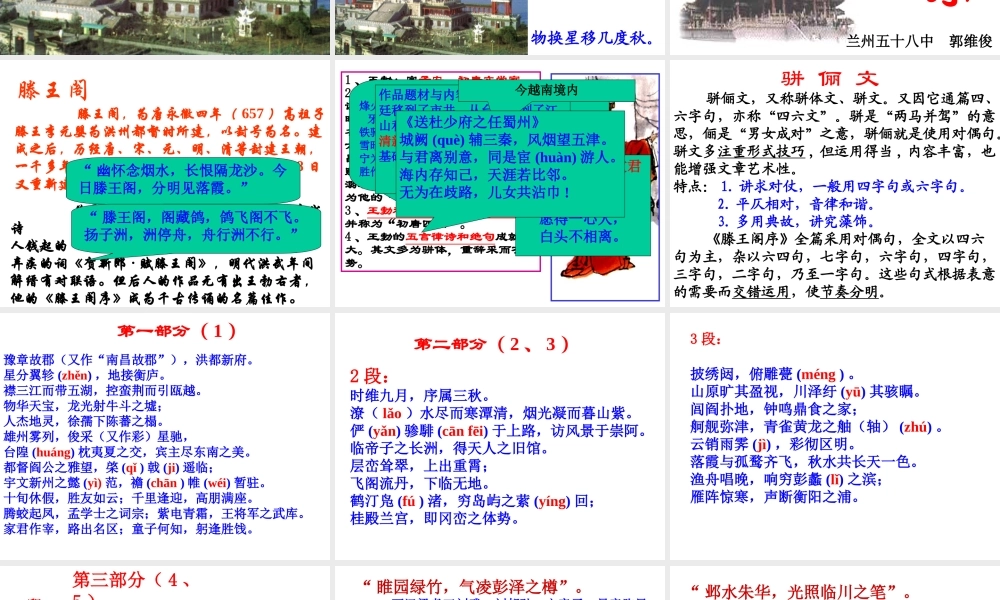Click the line 时维九月，序属三秋
This screenshot has height=600, width=1000.
coord(420,395)
